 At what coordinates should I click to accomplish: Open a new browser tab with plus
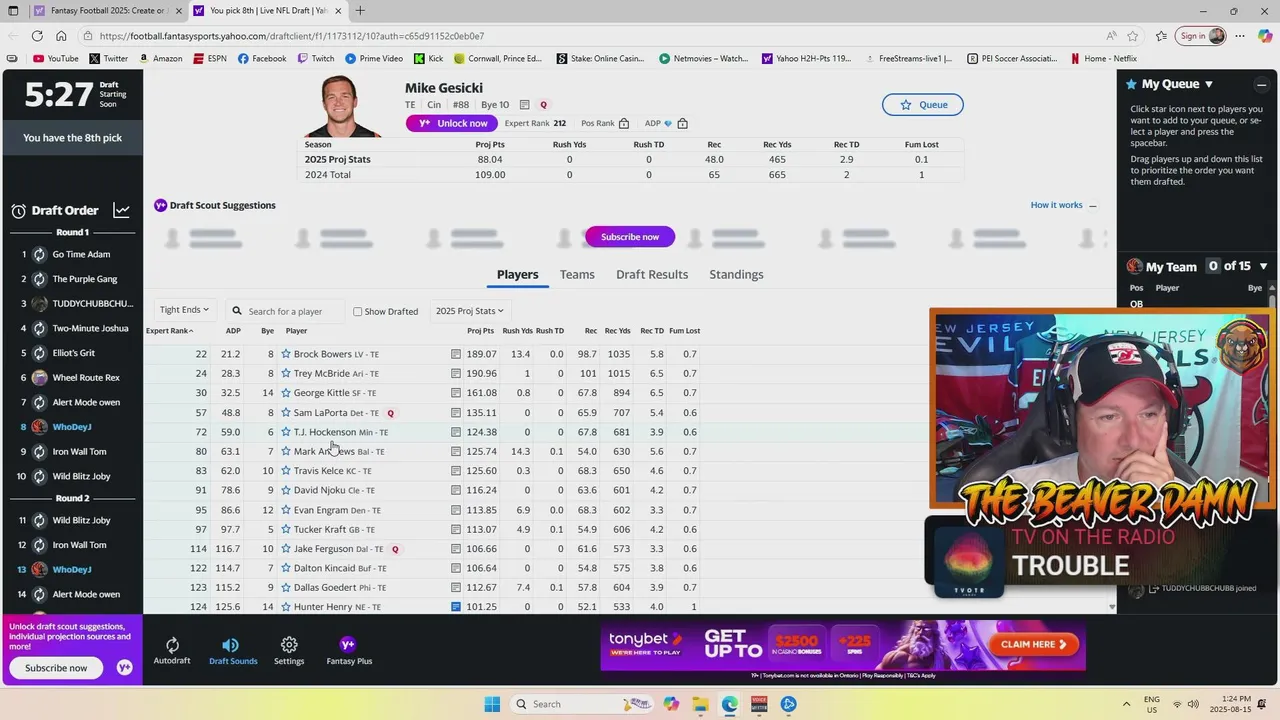tap(360, 11)
